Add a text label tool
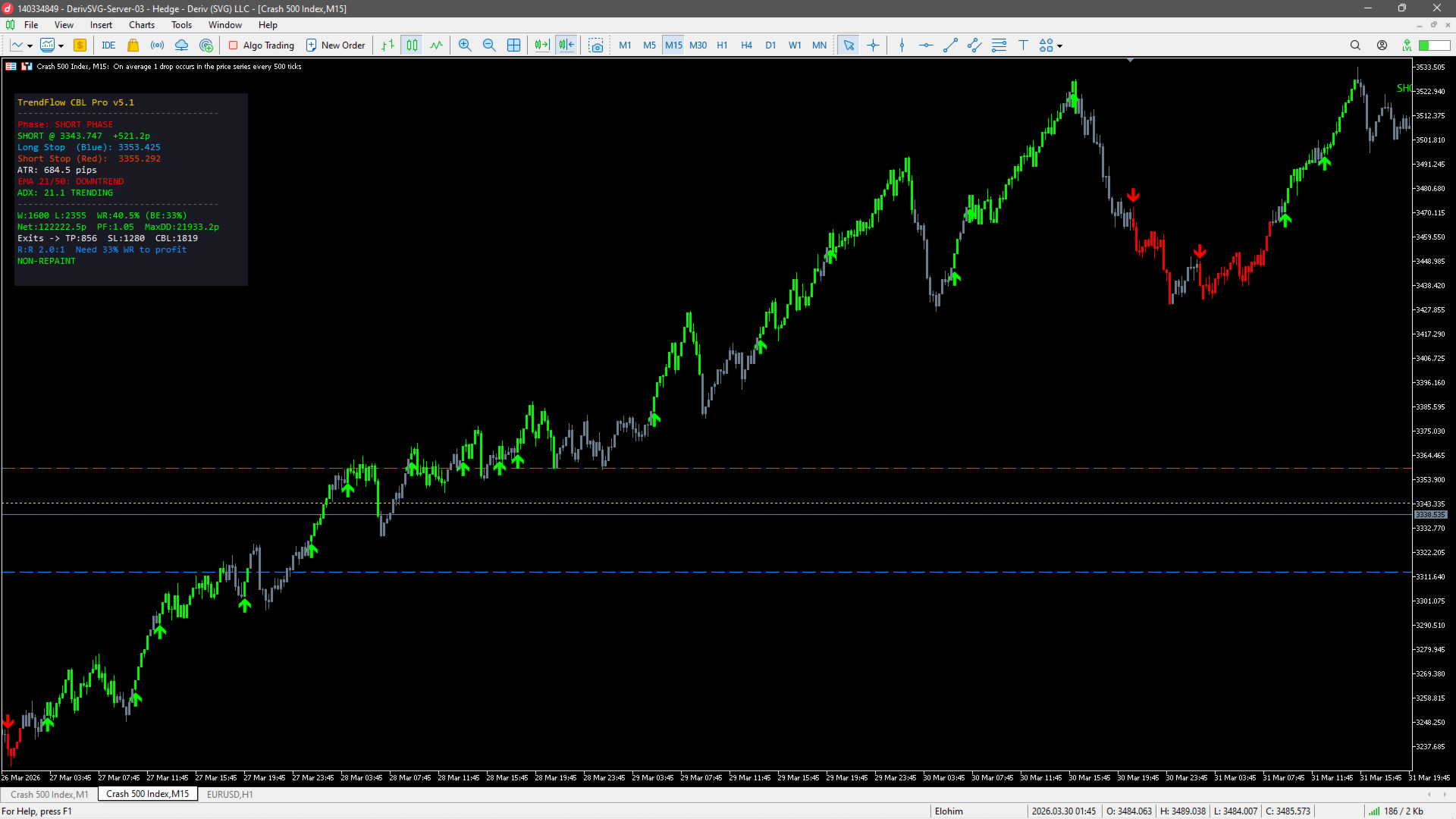Viewport: 1456px width, 819px height. pyautogui.click(x=1023, y=45)
